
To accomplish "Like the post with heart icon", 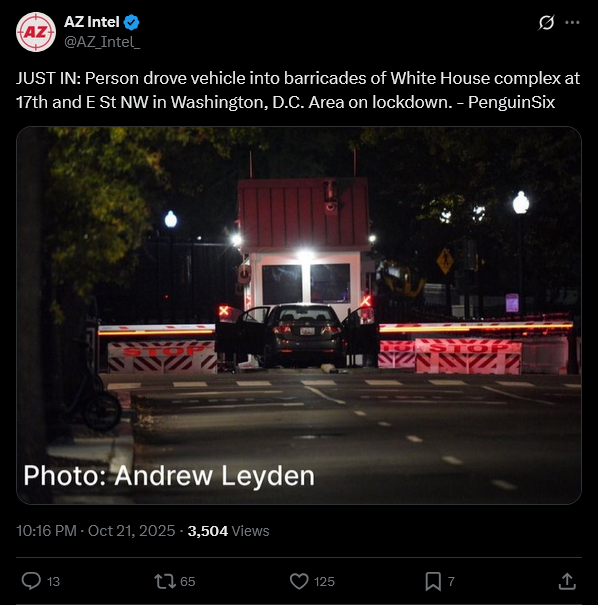I will [299, 581].
